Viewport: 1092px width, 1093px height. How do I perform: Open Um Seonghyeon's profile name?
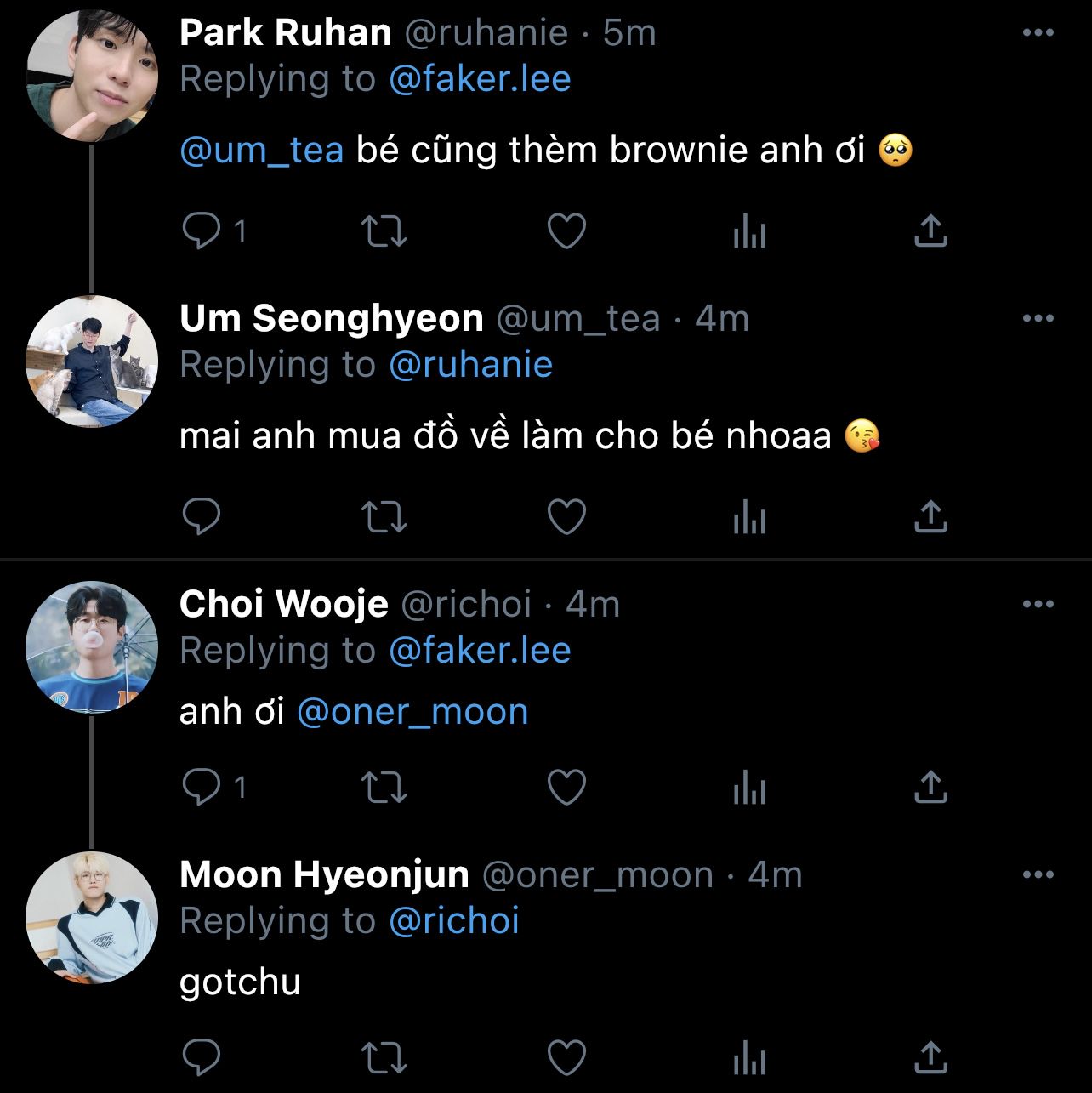point(332,319)
